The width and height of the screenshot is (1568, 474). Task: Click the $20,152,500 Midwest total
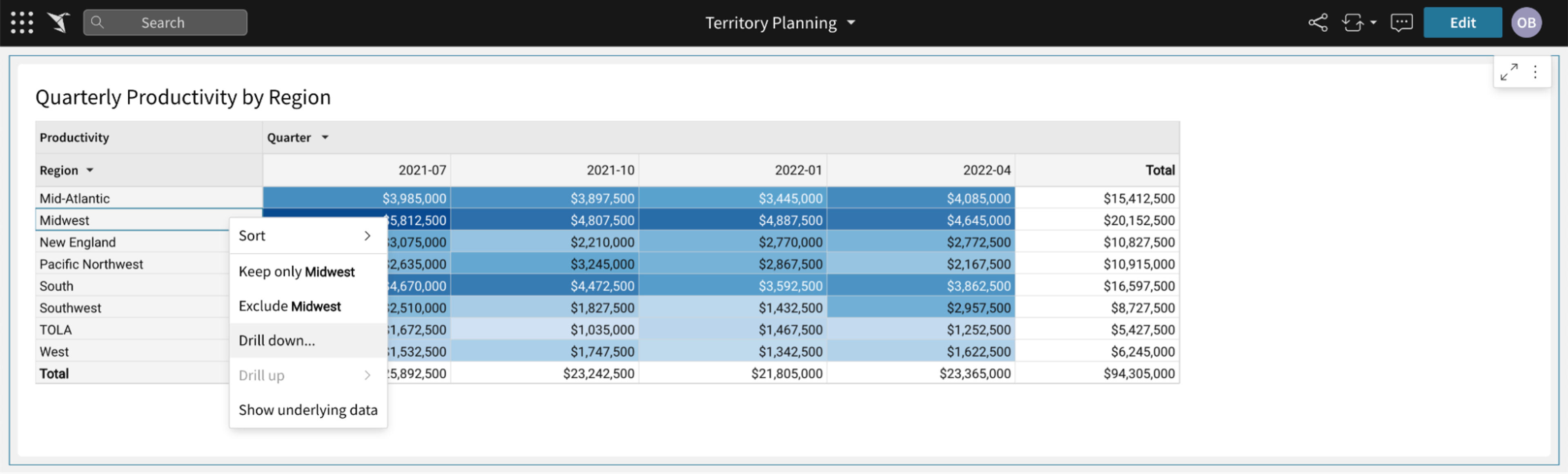pos(1097,220)
